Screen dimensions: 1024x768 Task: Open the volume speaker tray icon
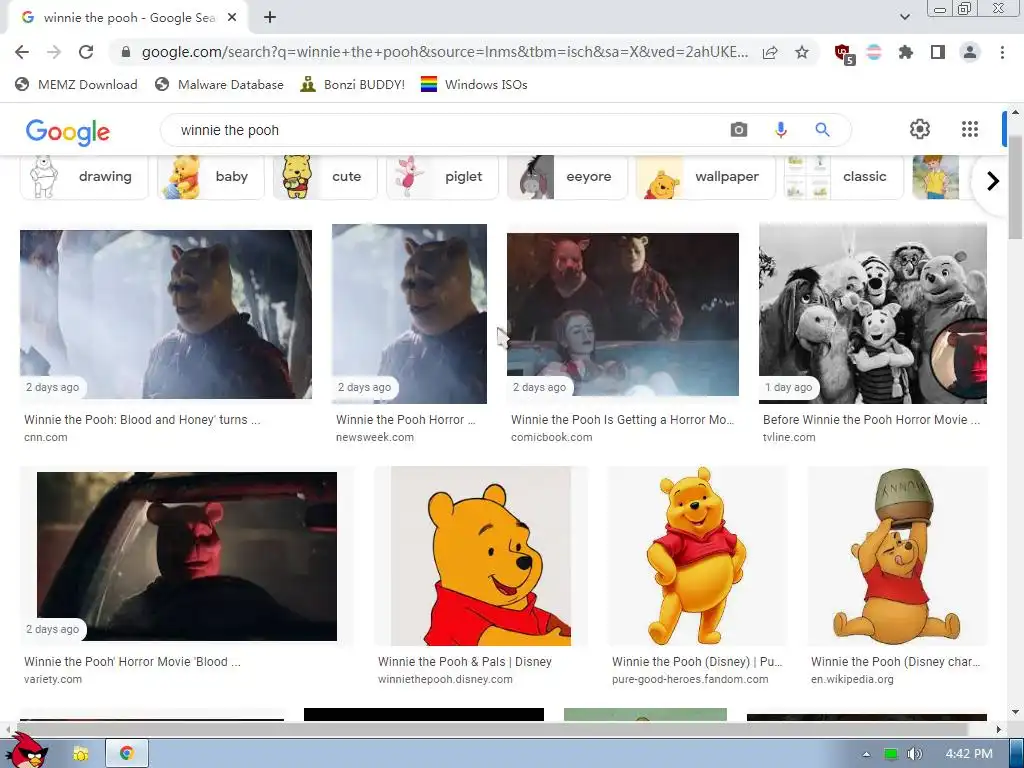(x=914, y=754)
